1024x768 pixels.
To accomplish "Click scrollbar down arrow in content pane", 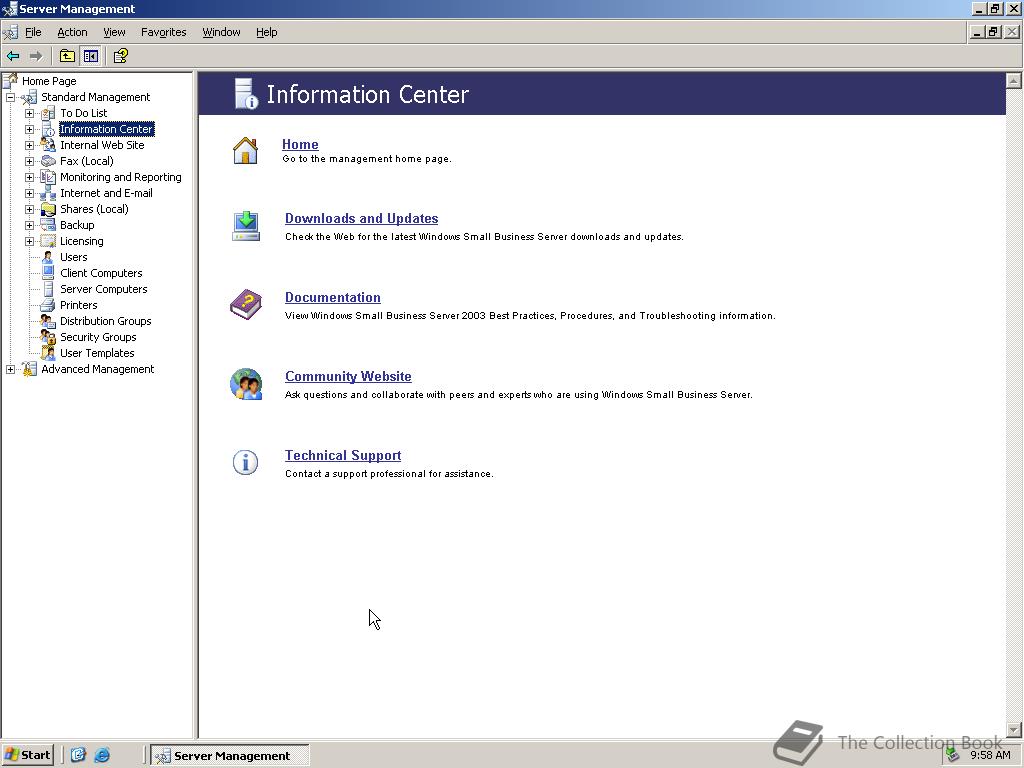I will [x=1014, y=729].
